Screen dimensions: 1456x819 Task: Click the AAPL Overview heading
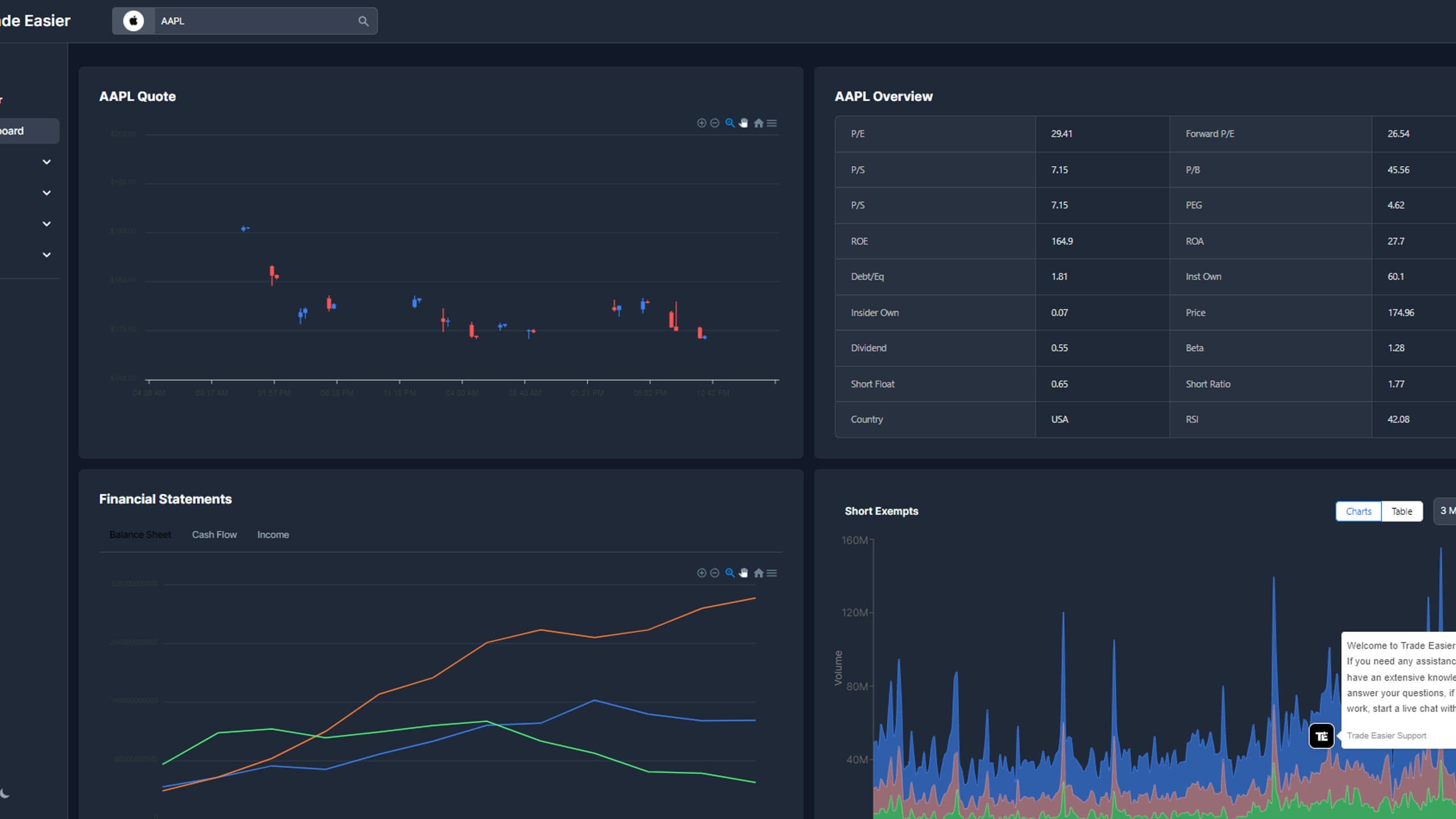(x=883, y=97)
